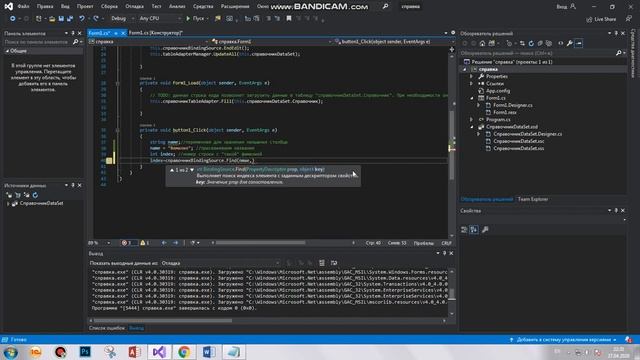Click the Undo arrow icon
This screenshot has height=360, width=640.
click(82, 18)
